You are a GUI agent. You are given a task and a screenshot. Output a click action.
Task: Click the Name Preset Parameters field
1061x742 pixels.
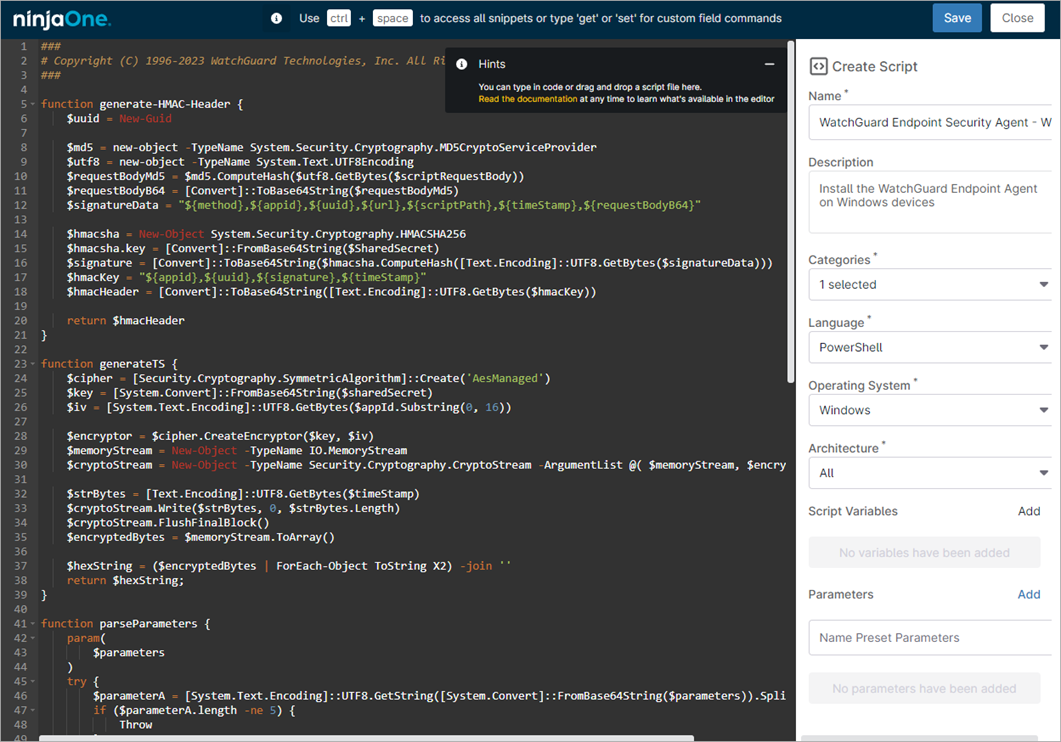tap(929, 637)
